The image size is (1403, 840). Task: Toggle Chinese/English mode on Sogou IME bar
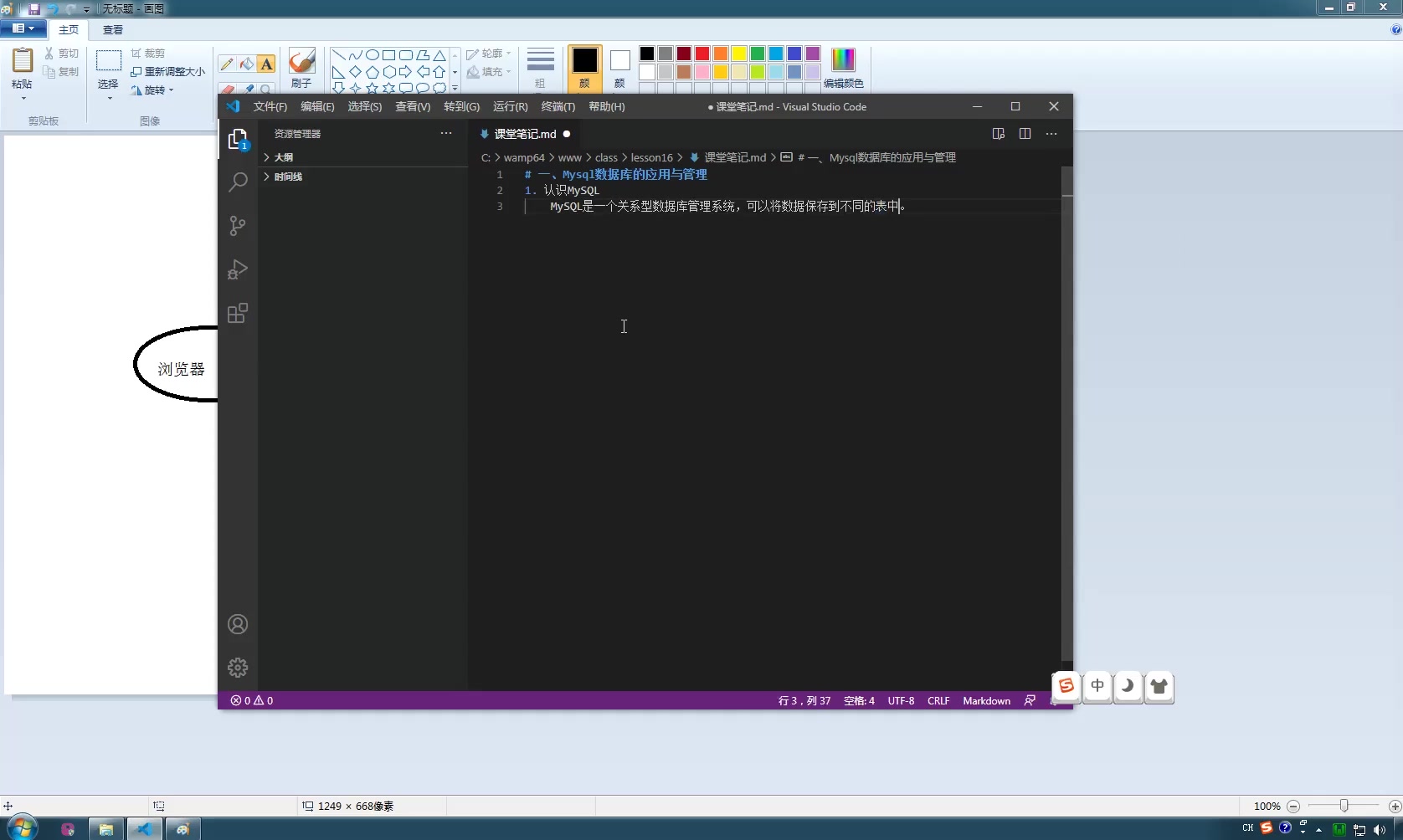click(1097, 687)
